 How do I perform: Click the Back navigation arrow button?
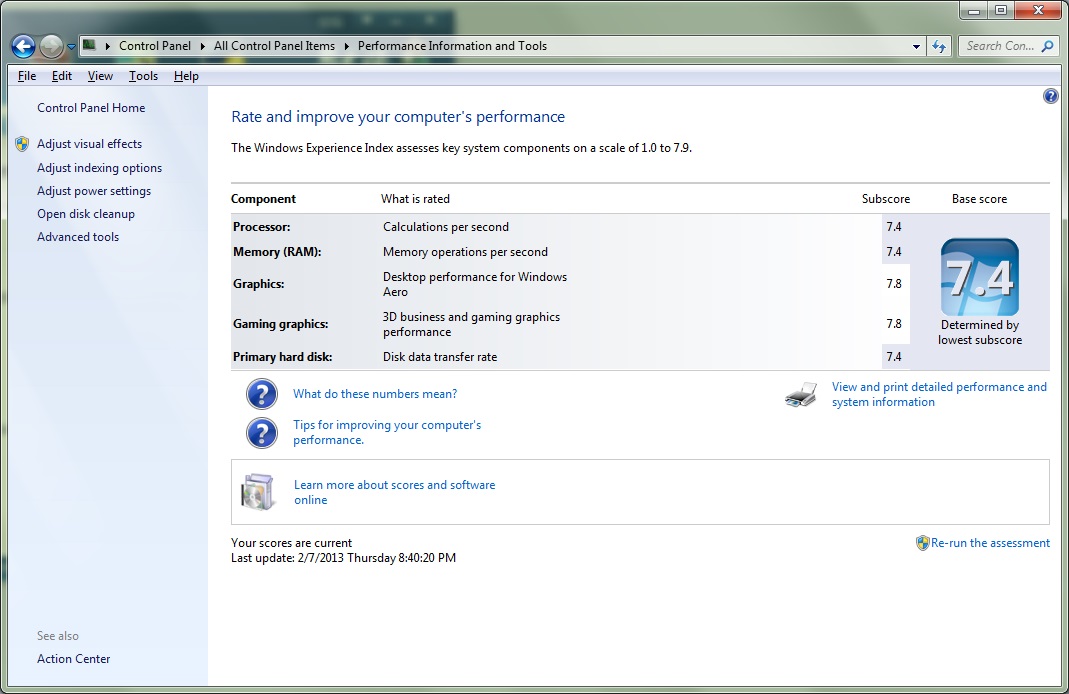(23, 46)
